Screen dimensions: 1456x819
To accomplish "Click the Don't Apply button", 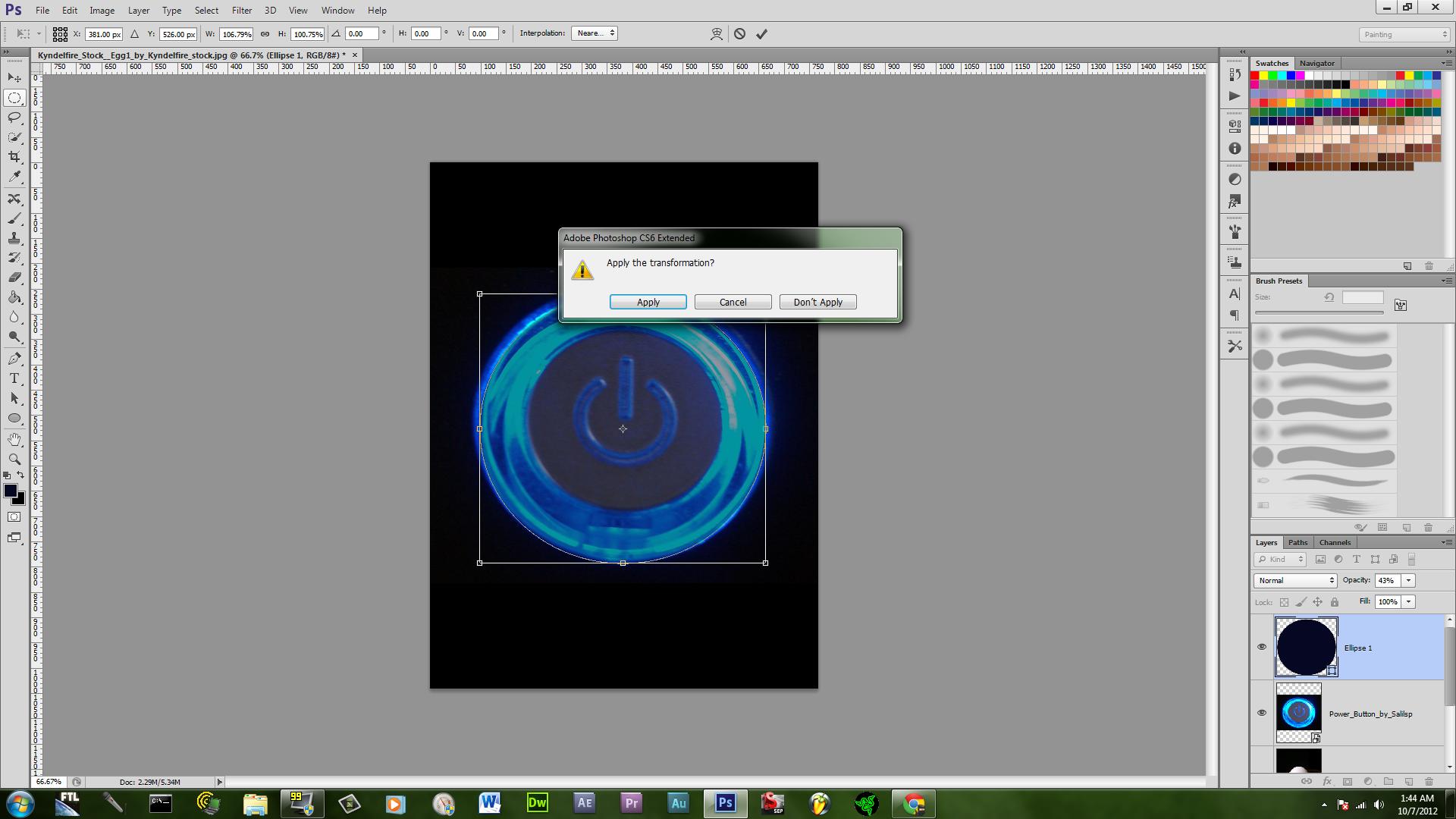I will (817, 302).
